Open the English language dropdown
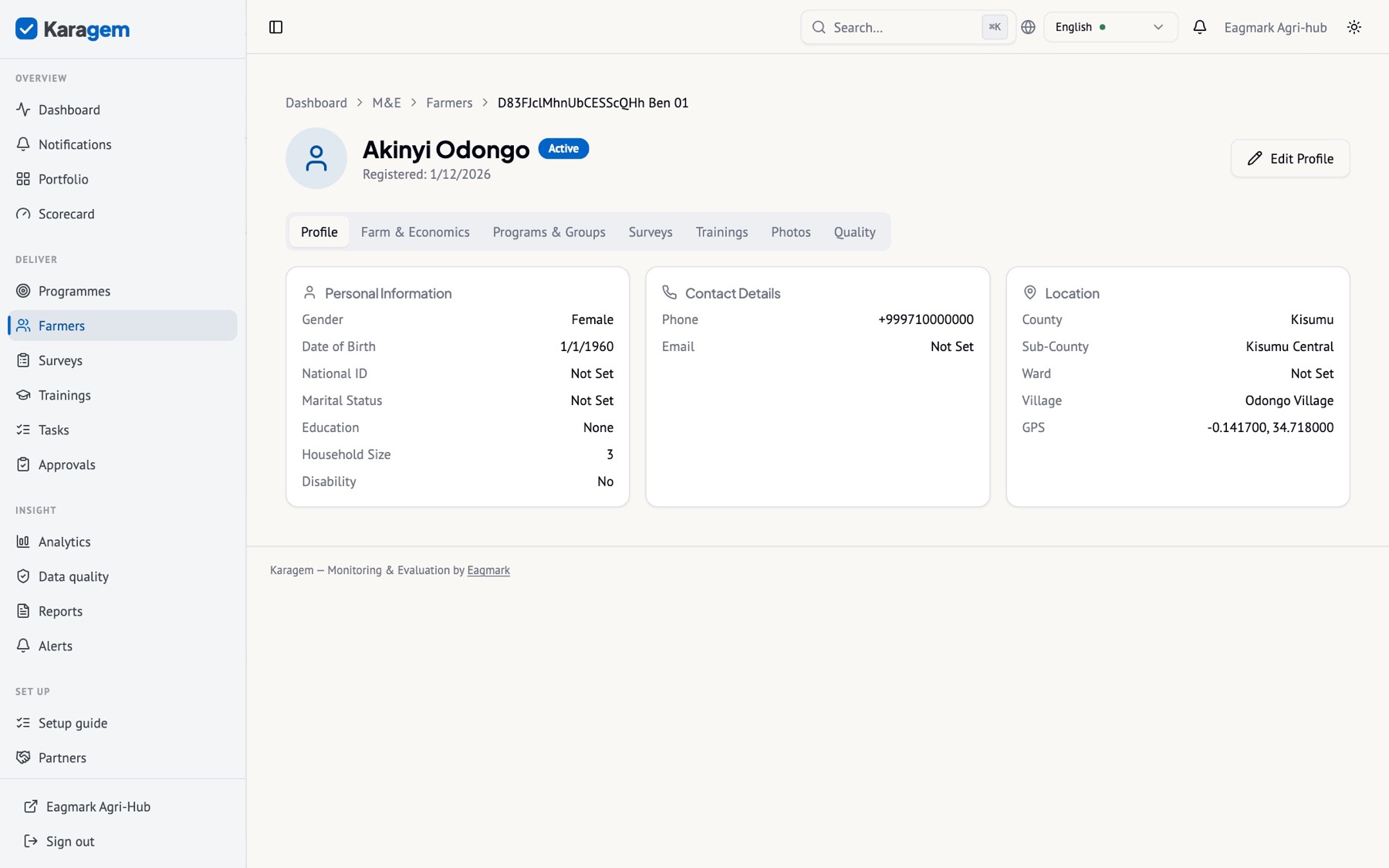1389x868 pixels. pyautogui.click(x=1110, y=27)
